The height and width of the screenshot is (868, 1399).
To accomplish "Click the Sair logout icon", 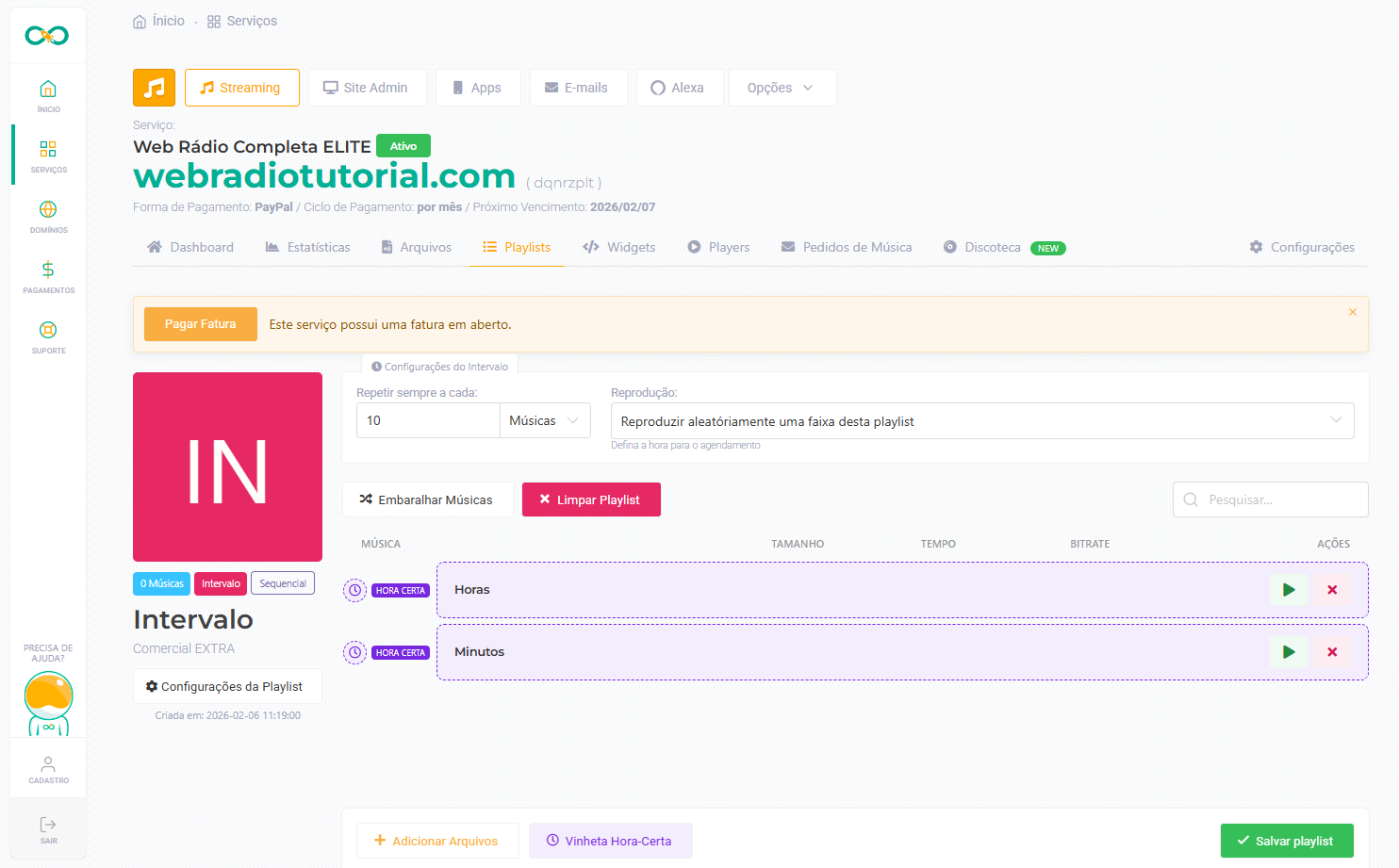I will pos(48,826).
